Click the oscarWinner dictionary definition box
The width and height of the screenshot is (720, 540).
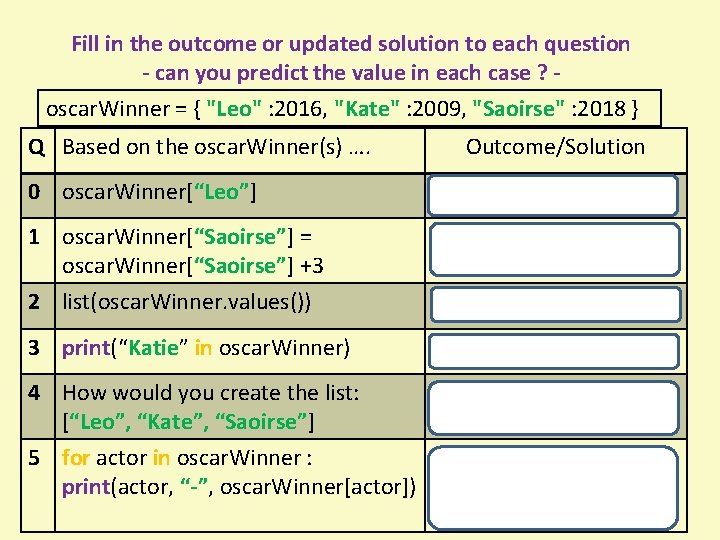[349, 108]
